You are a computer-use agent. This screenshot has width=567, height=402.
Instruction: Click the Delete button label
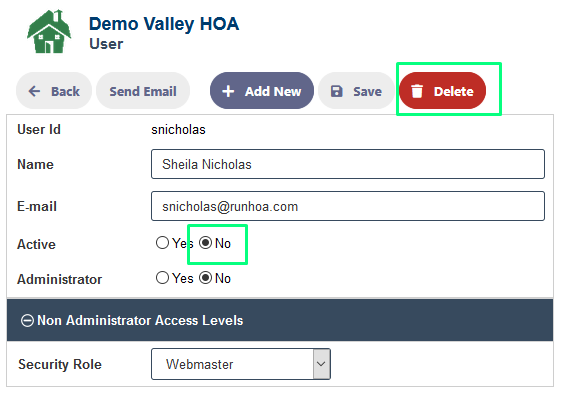453,91
